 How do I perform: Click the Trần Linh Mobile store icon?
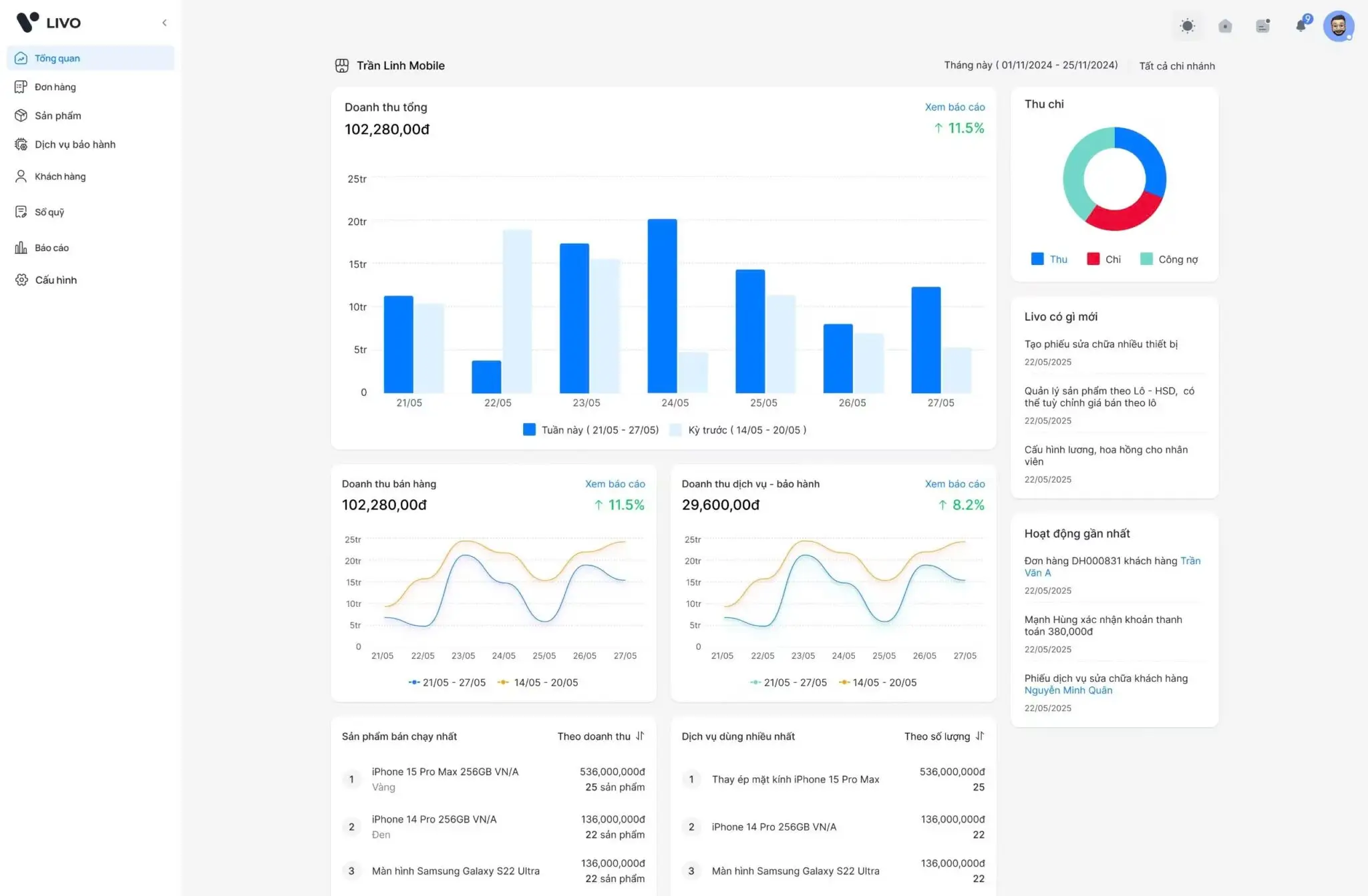pyautogui.click(x=342, y=65)
